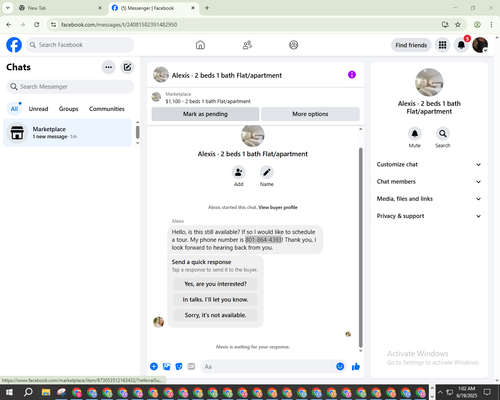Expand the Customize chat section
The width and height of the screenshot is (500, 400).
(x=429, y=164)
